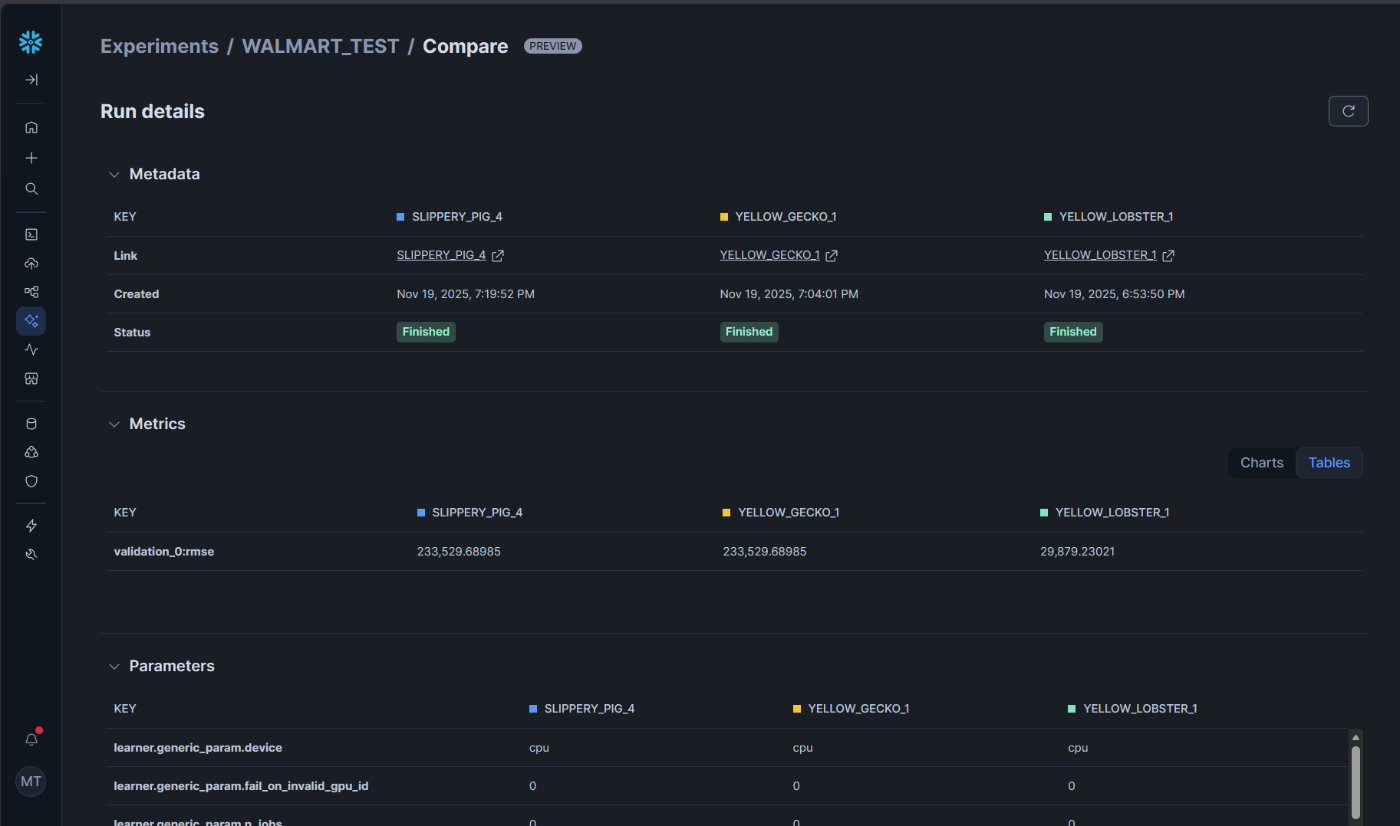Screen dimensions: 1400x826
Task: Switch metrics view to Tables
Action: 1329,463
